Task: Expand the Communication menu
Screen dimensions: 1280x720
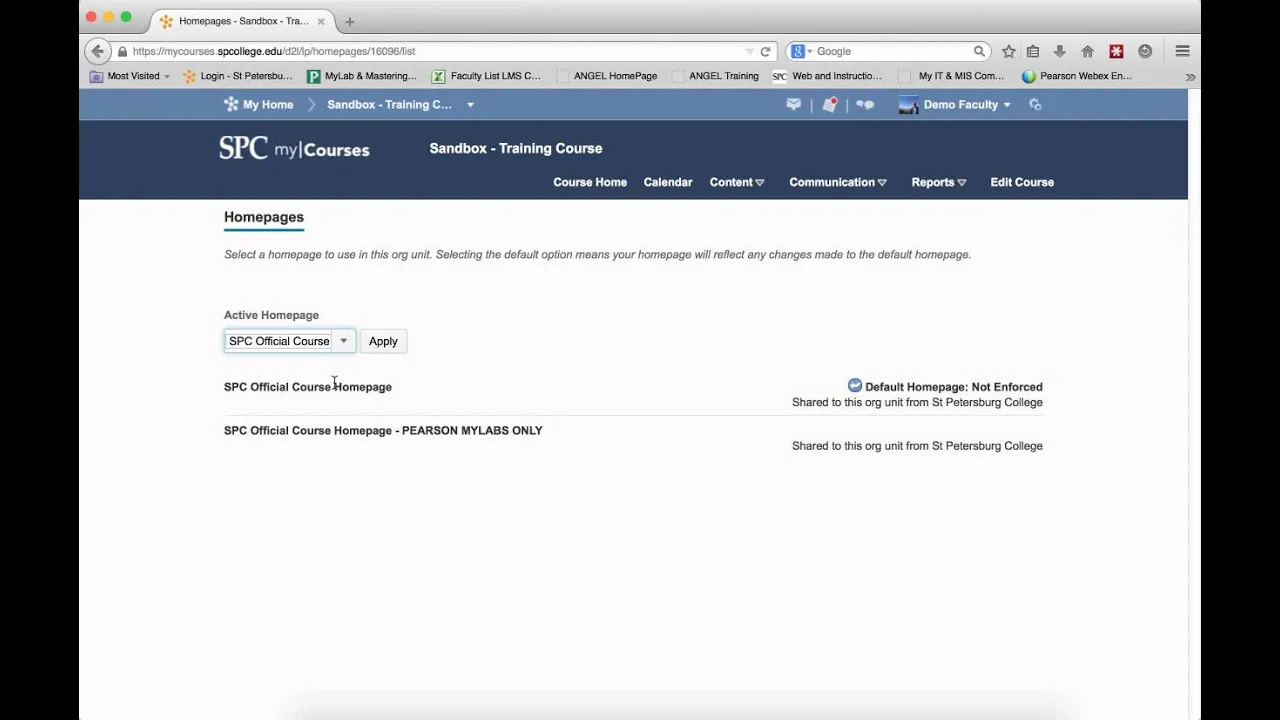Action: (x=838, y=182)
